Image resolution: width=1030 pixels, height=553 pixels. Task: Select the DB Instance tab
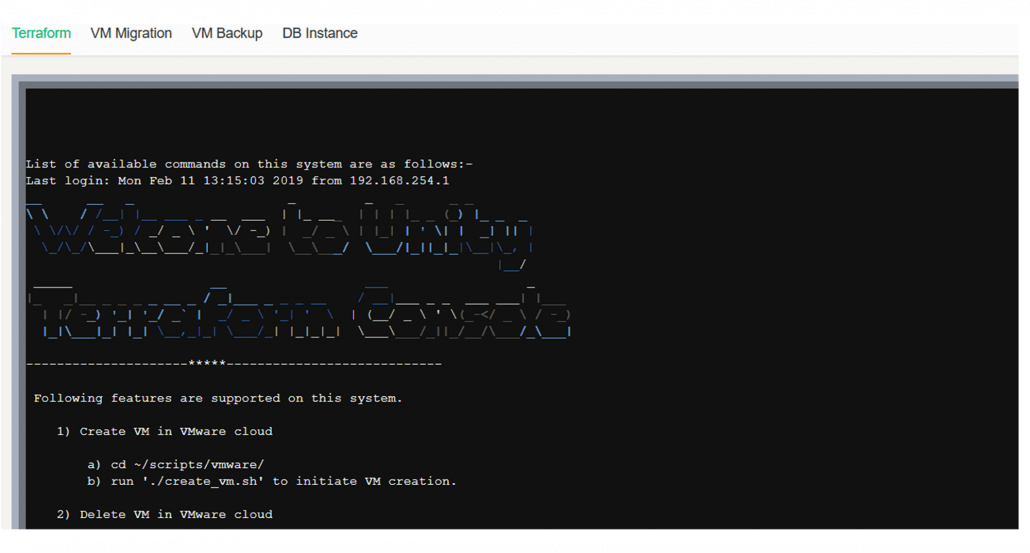[x=320, y=33]
